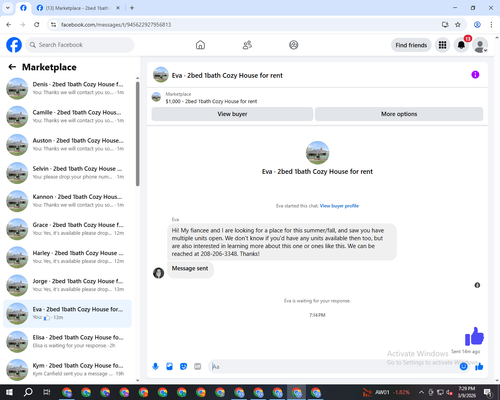
Task: Open the Groups icon in top navigation
Action: 294,45
